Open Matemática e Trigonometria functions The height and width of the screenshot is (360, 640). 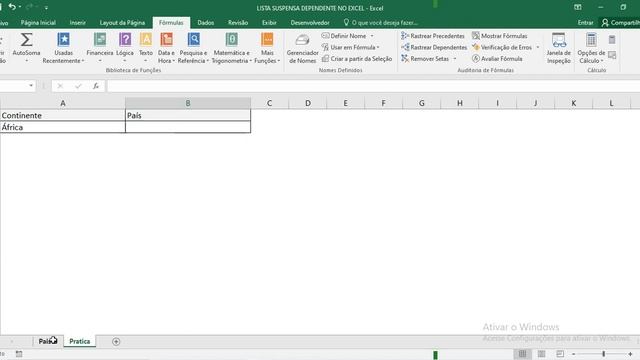click(231, 48)
